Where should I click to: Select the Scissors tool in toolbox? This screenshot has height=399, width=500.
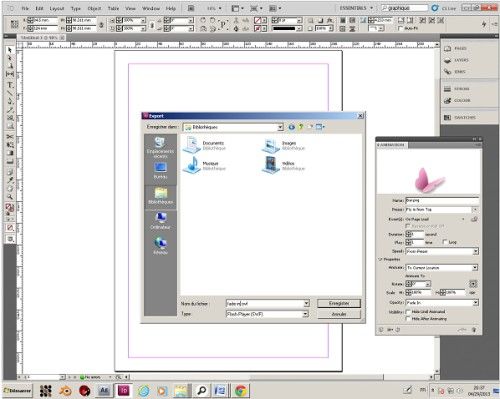10,137
